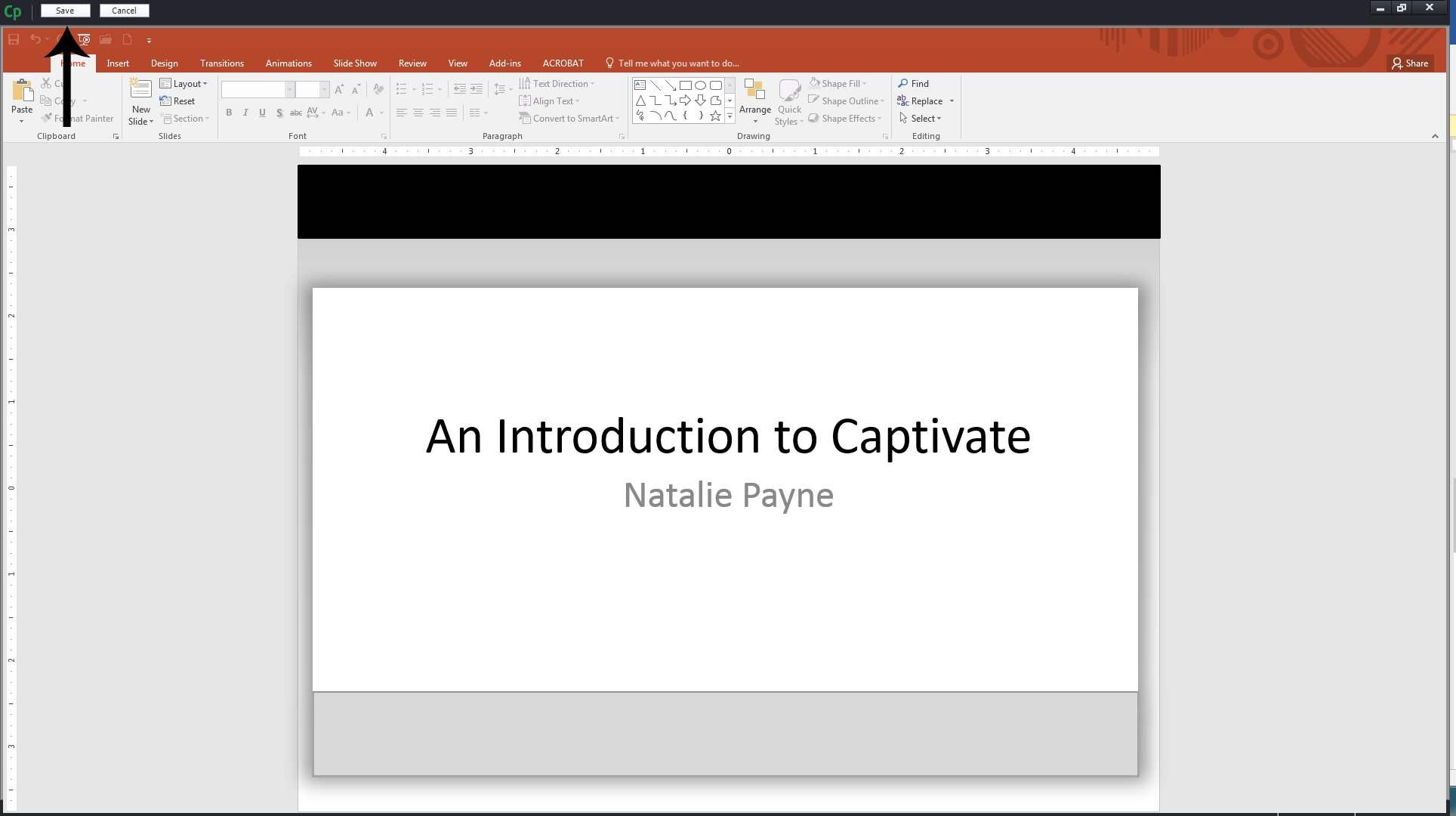Select the 5-Point Star shape
This screenshot has height=816, width=1456.
click(x=716, y=116)
